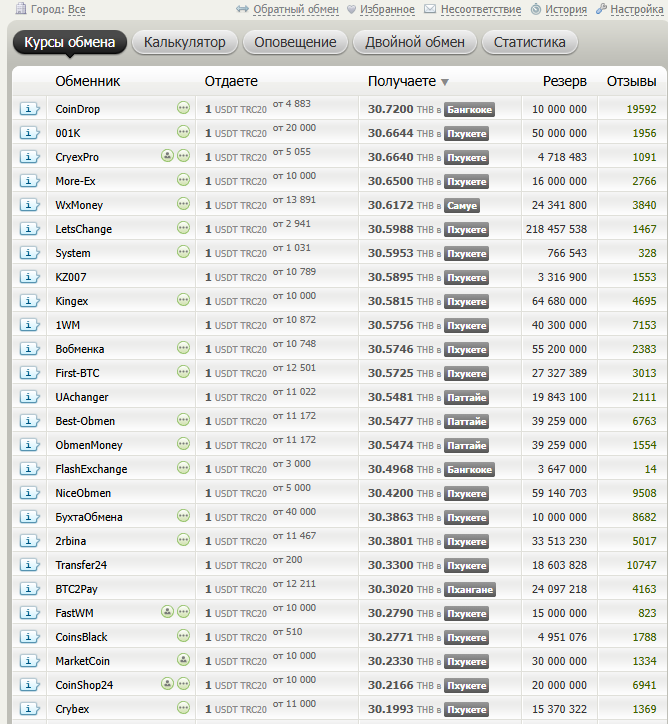The image size is (668, 724).
Task: Click person verification icon next to CryexPro
Action: tap(167, 156)
